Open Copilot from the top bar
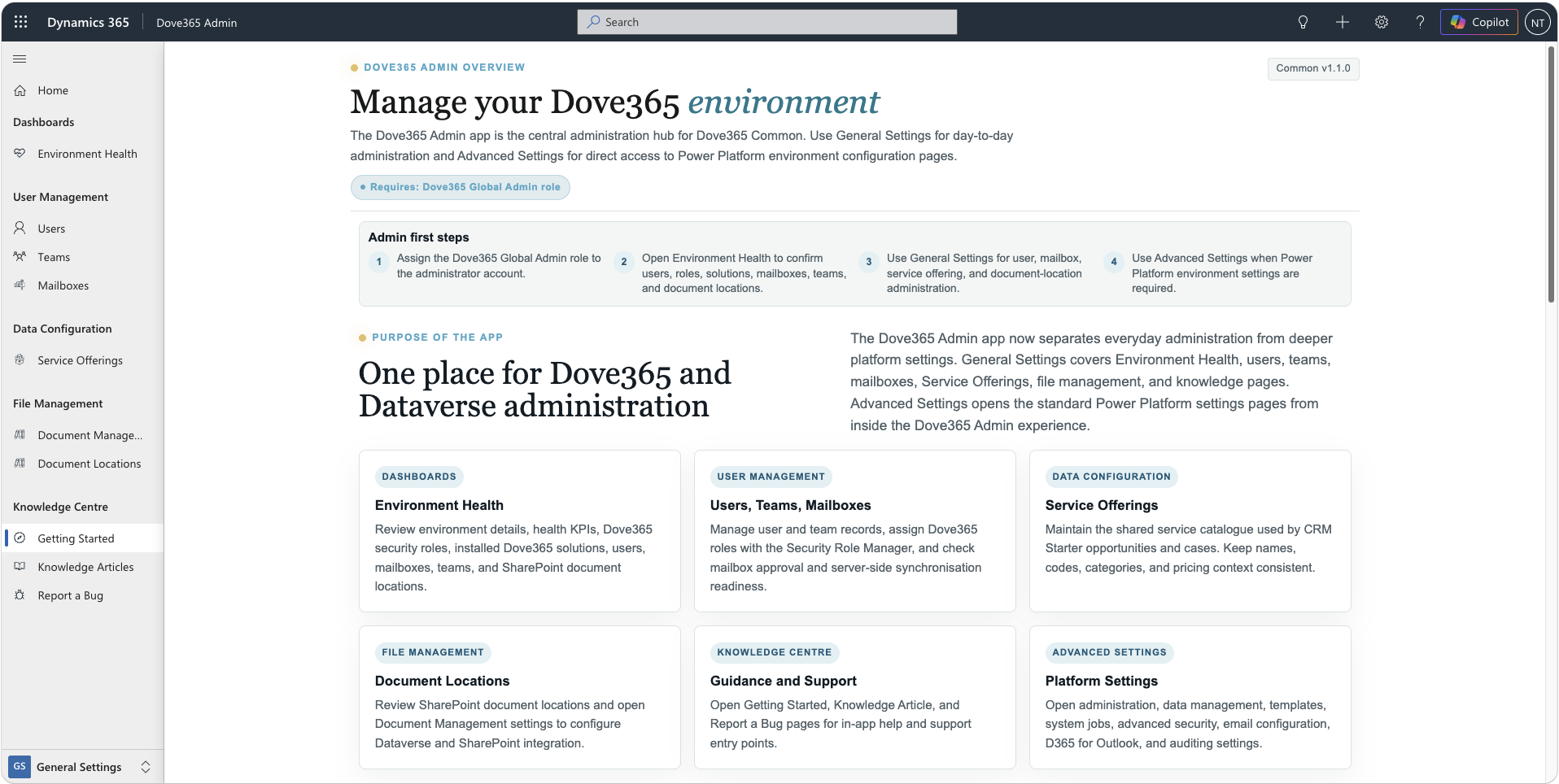This screenshot has height=784, width=1559. click(1479, 22)
